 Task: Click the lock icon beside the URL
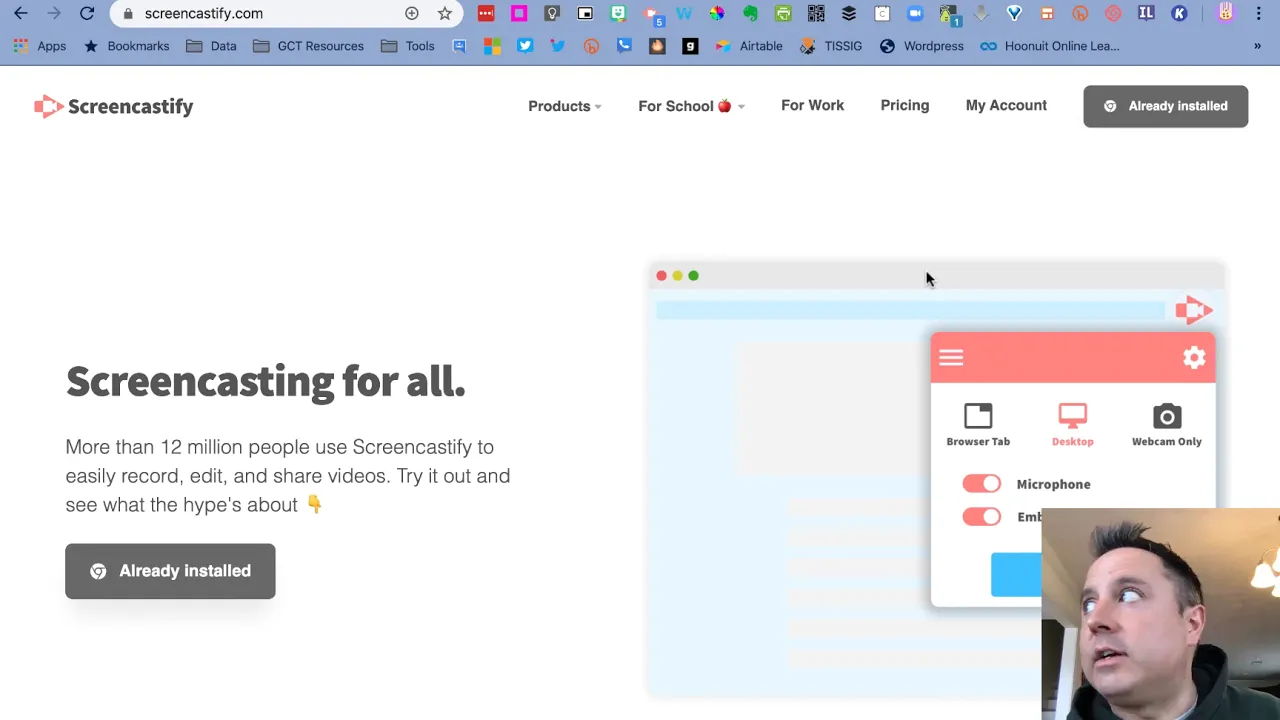(128, 13)
